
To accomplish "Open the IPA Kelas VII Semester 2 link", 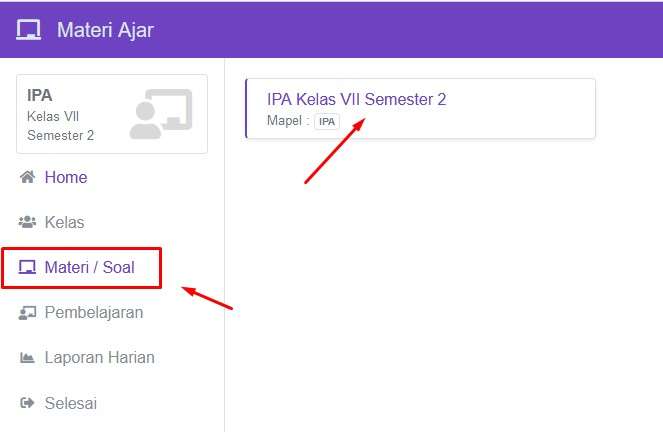I will pos(356,99).
